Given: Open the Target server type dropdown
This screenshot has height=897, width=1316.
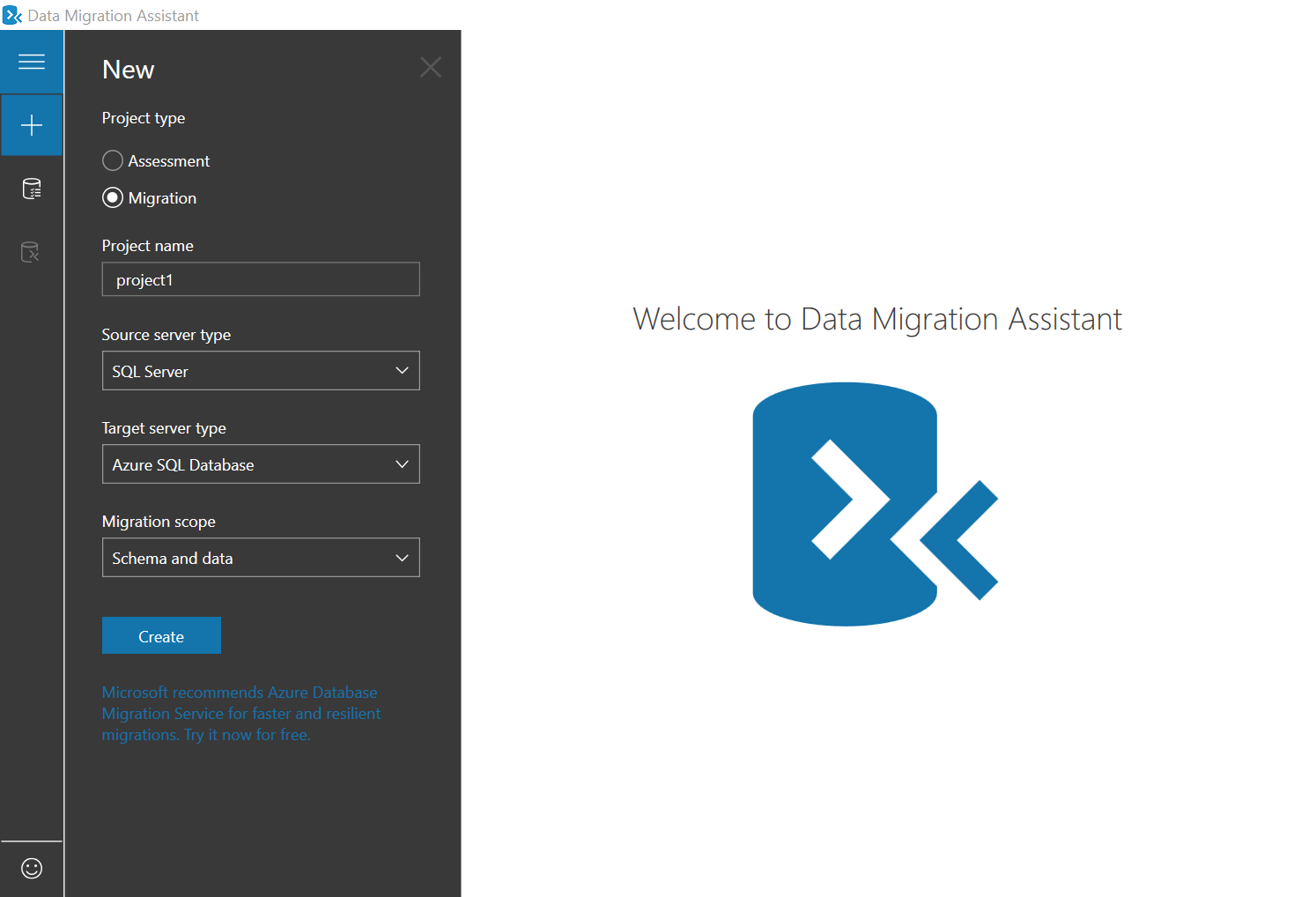Looking at the screenshot, I should (261, 464).
